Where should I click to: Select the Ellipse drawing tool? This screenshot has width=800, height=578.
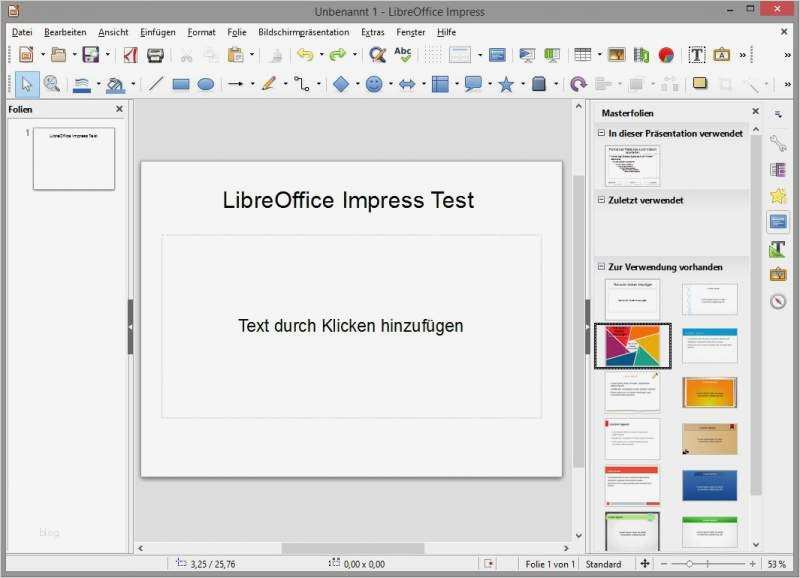(x=206, y=81)
